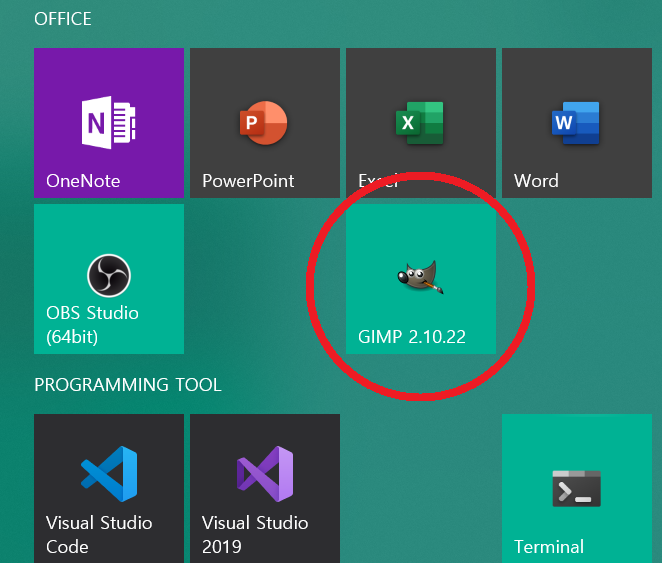The height and width of the screenshot is (563, 662).
Task: Click the PROGRAMMING TOOL group header
Action: pos(128,385)
